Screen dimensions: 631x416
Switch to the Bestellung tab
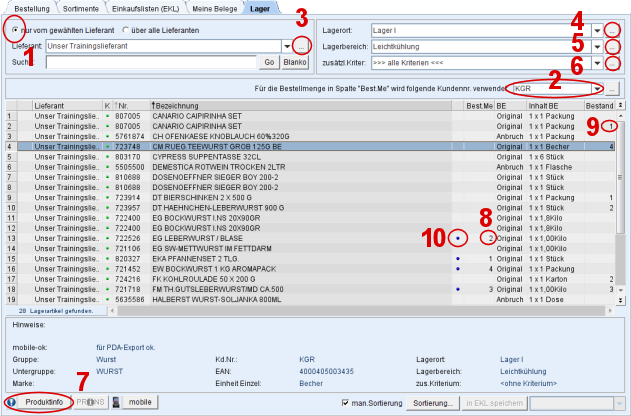pyautogui.click(x=31, y=8)
